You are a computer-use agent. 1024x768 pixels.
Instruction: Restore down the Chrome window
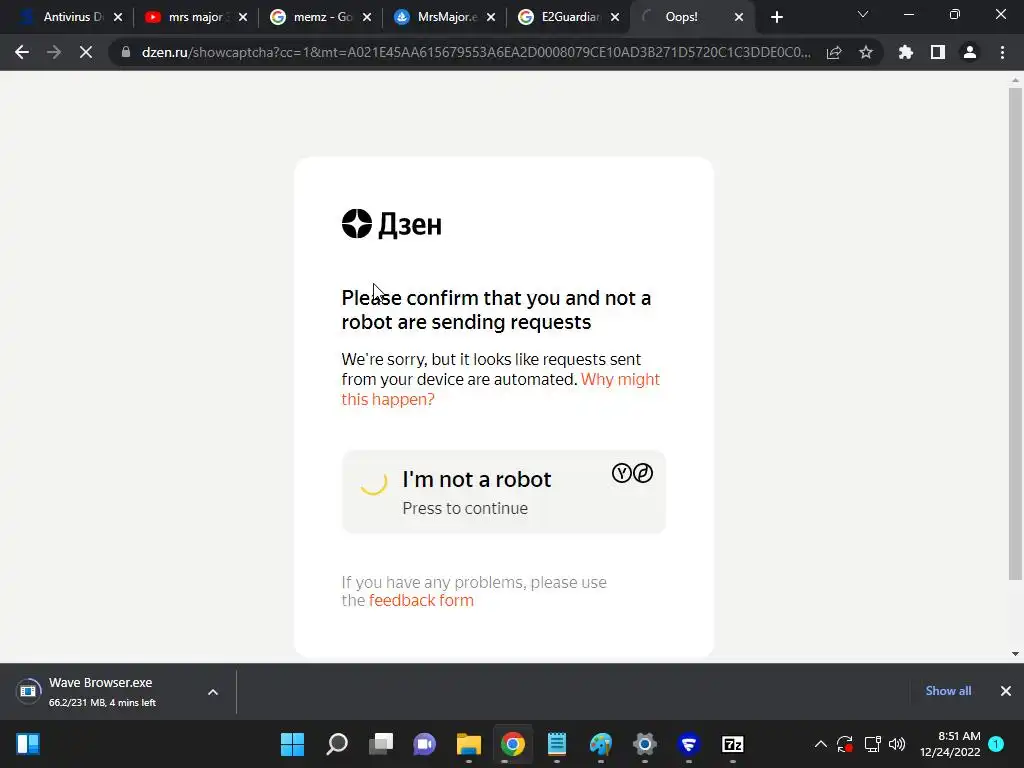point(955,14)
